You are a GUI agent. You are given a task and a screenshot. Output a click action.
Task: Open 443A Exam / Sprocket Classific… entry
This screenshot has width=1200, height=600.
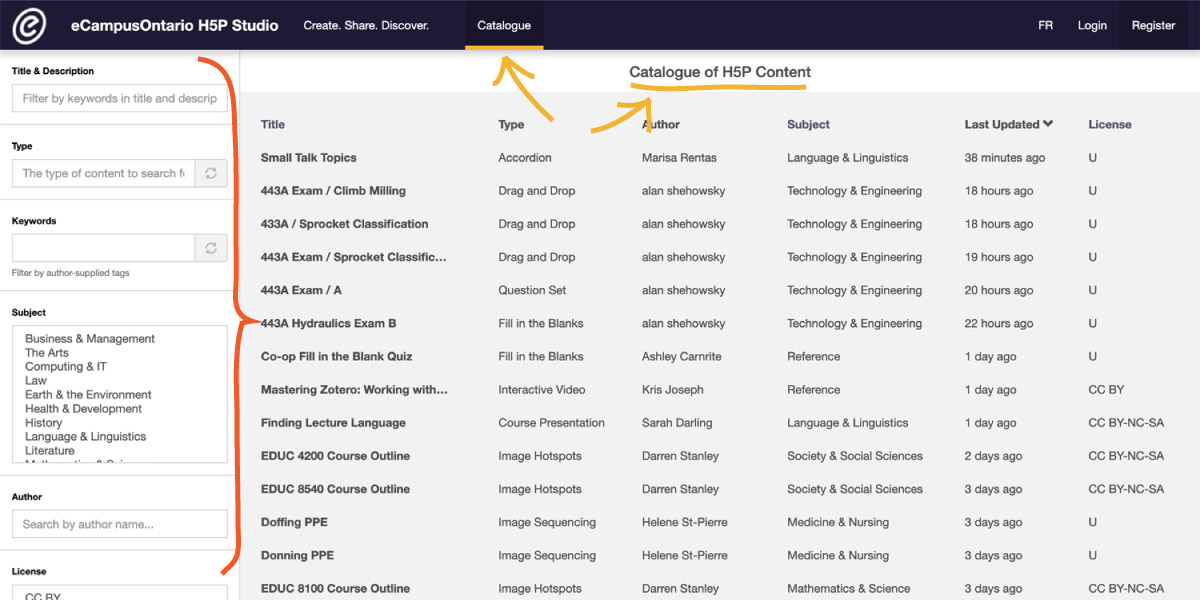(354, 257)
